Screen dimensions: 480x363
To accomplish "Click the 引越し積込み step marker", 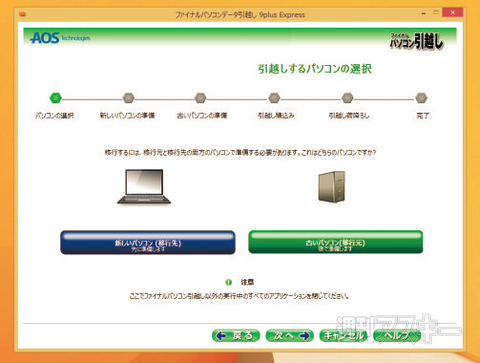I will (274, 98).
